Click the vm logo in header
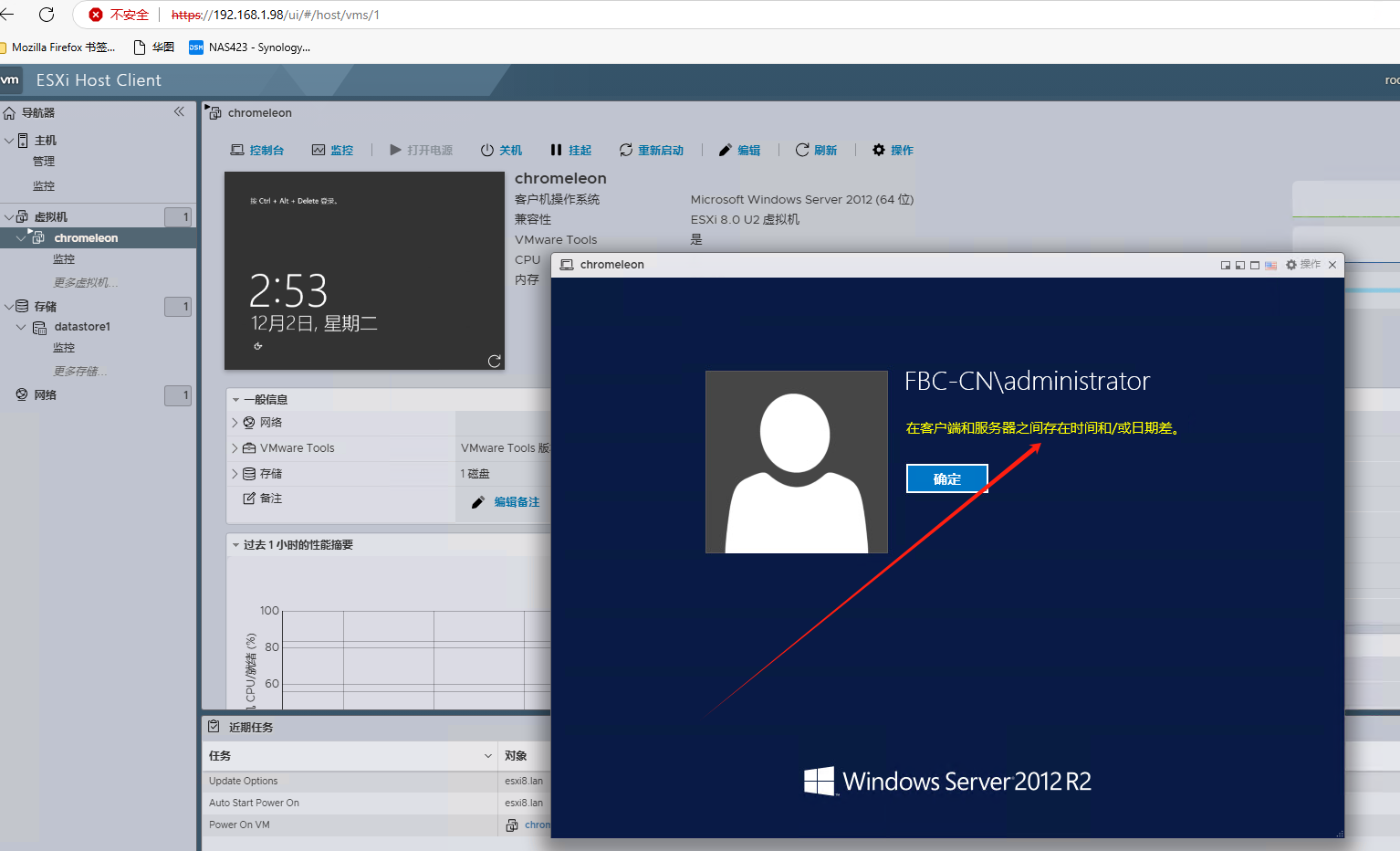Viewport: 1400px width, 851px height. (x=10, y=80)
